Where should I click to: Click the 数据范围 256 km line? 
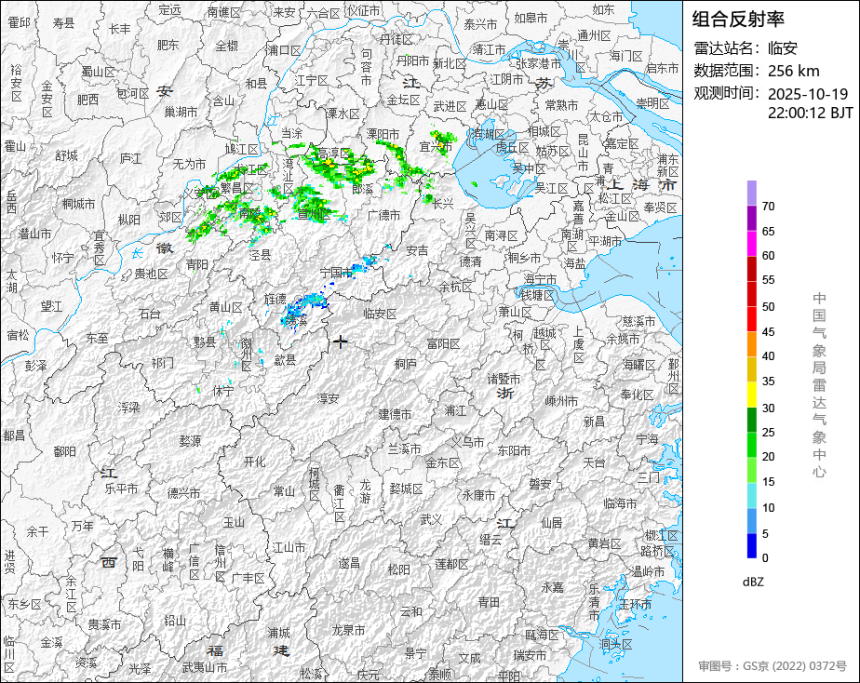point(756,71)
